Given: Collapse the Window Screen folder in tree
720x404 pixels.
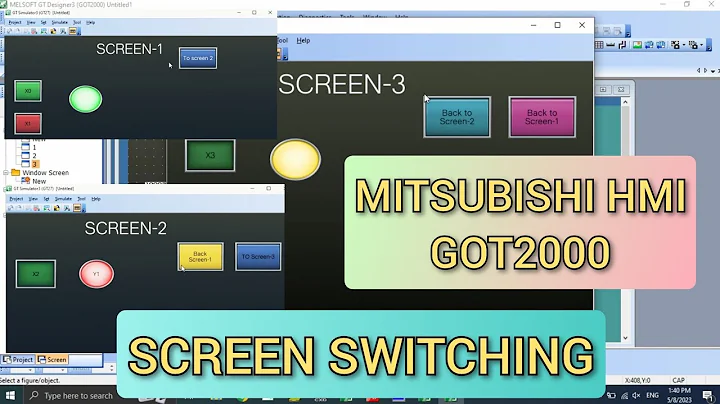Looking at the screenshot, I should (6, 173).
